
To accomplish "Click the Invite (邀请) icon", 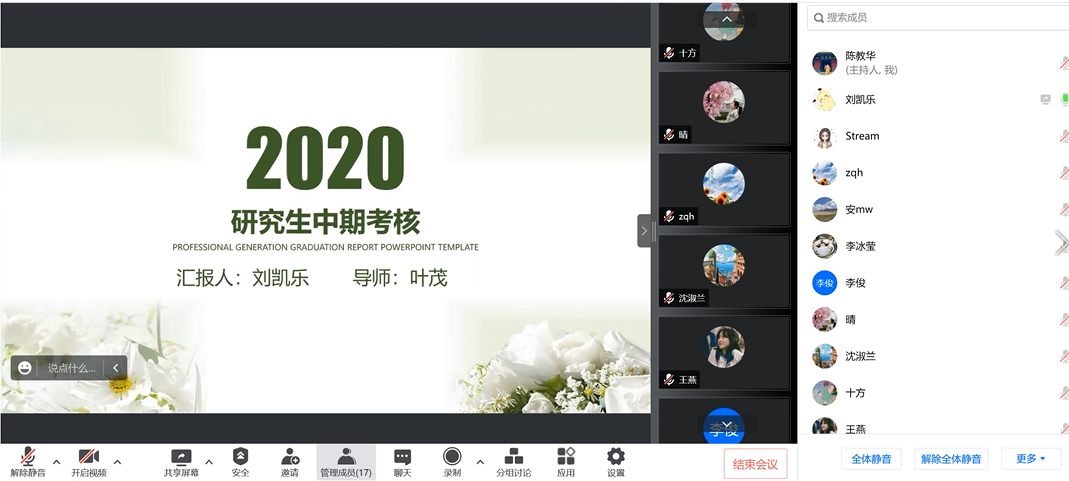I will tap(290, 457).
